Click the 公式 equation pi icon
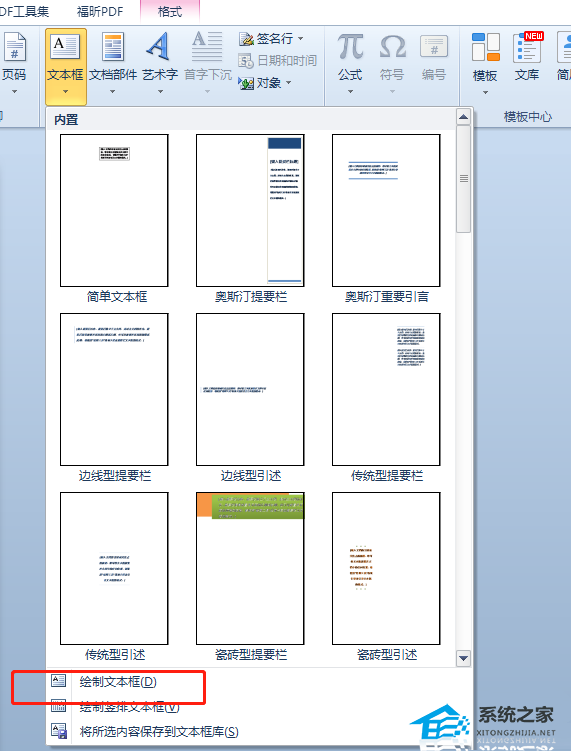Viewport: 571px width, 751px height. 351,47
